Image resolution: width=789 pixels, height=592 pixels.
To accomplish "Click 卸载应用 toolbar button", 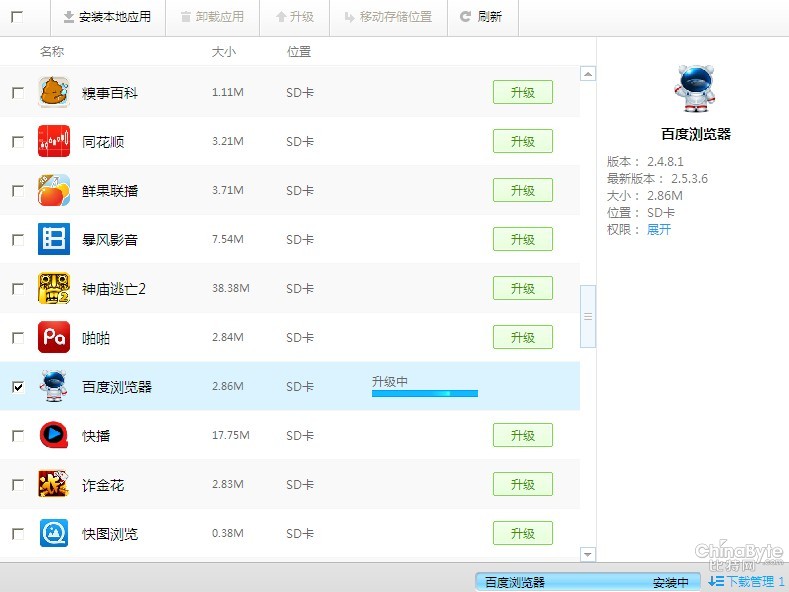I will coord(212,17).
